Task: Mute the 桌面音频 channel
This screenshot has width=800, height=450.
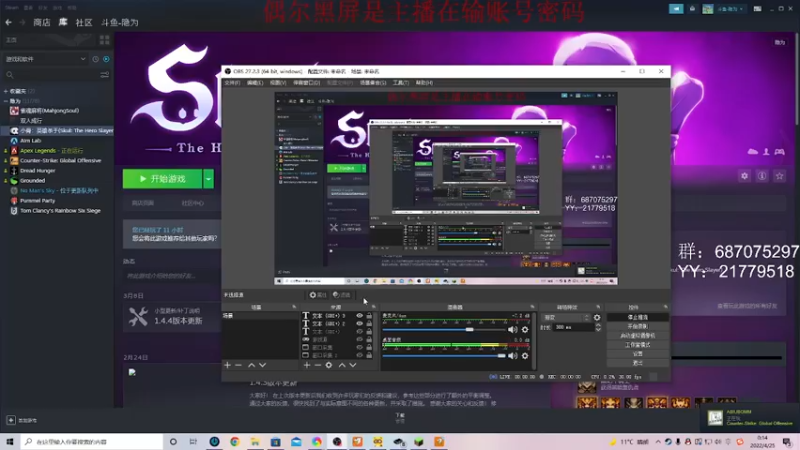Action: click(512, 356)
